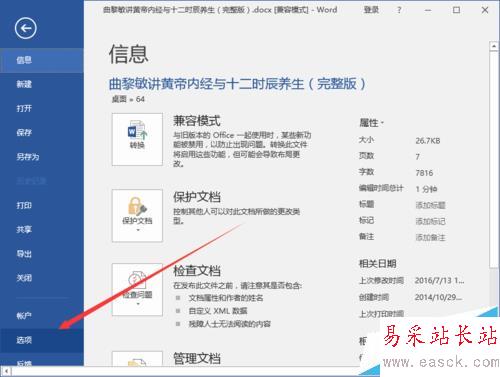Click the last modified date 2016/7/13

pos(439,281)
